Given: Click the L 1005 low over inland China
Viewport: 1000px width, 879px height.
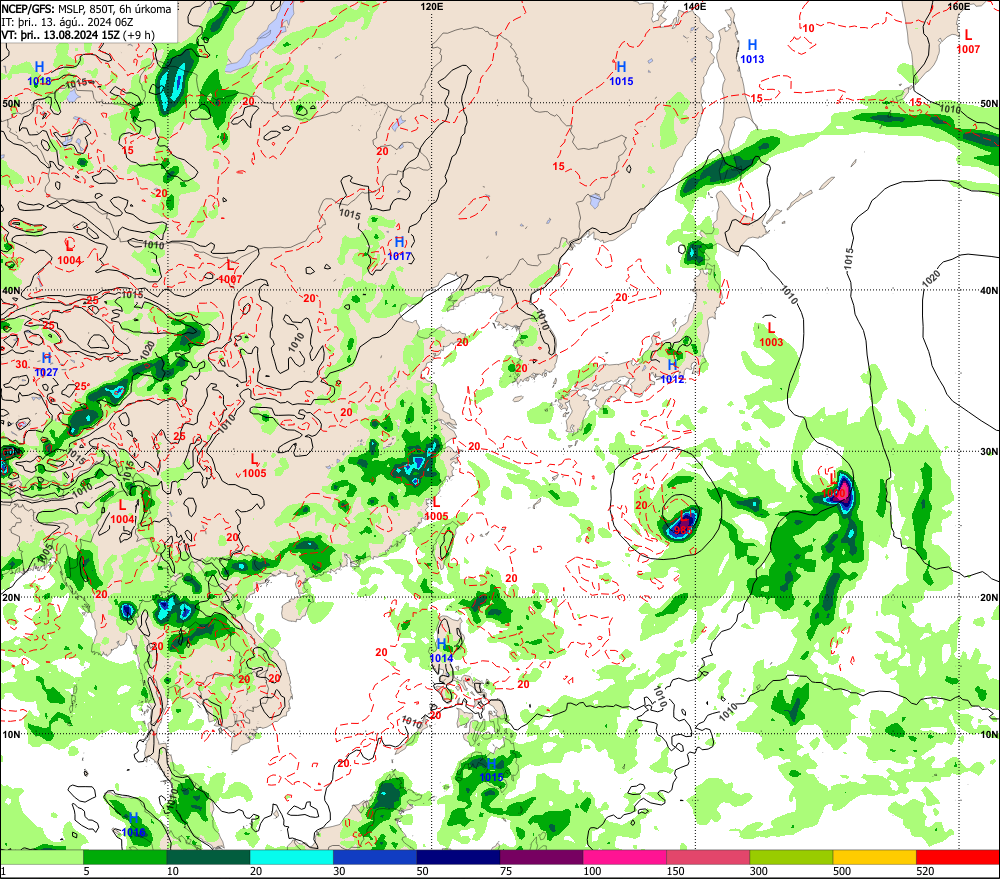Looking at the screenshot, I should click(254, 466).
